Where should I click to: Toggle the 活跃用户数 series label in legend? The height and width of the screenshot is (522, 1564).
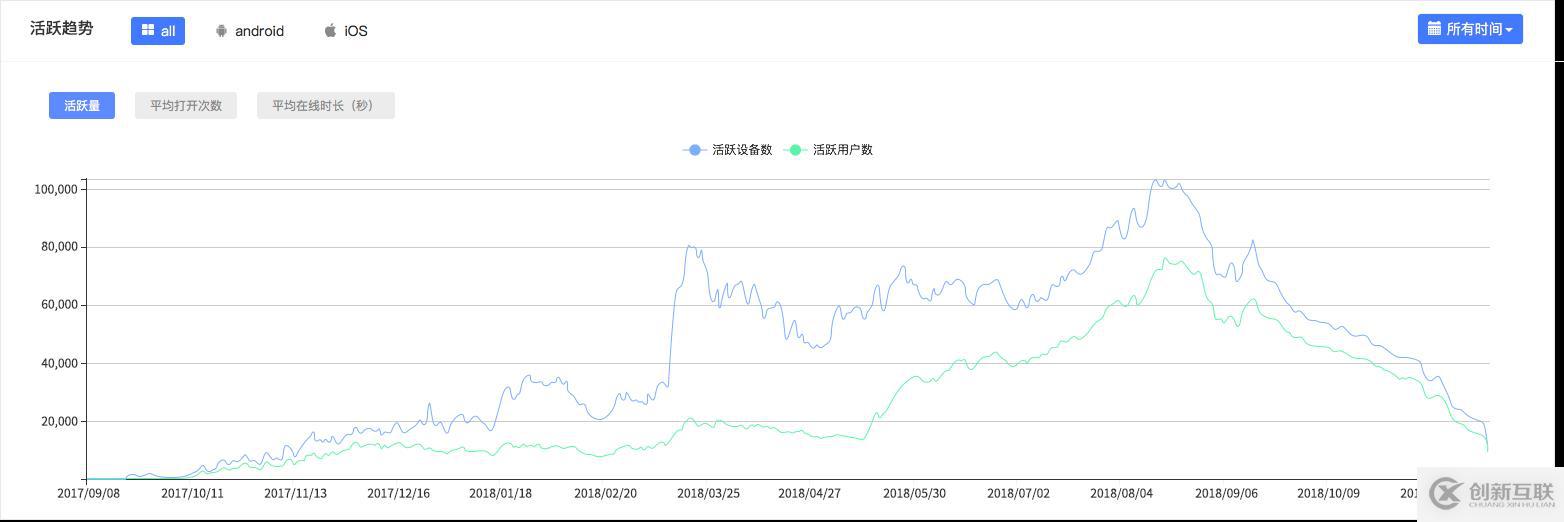[843, 150]
